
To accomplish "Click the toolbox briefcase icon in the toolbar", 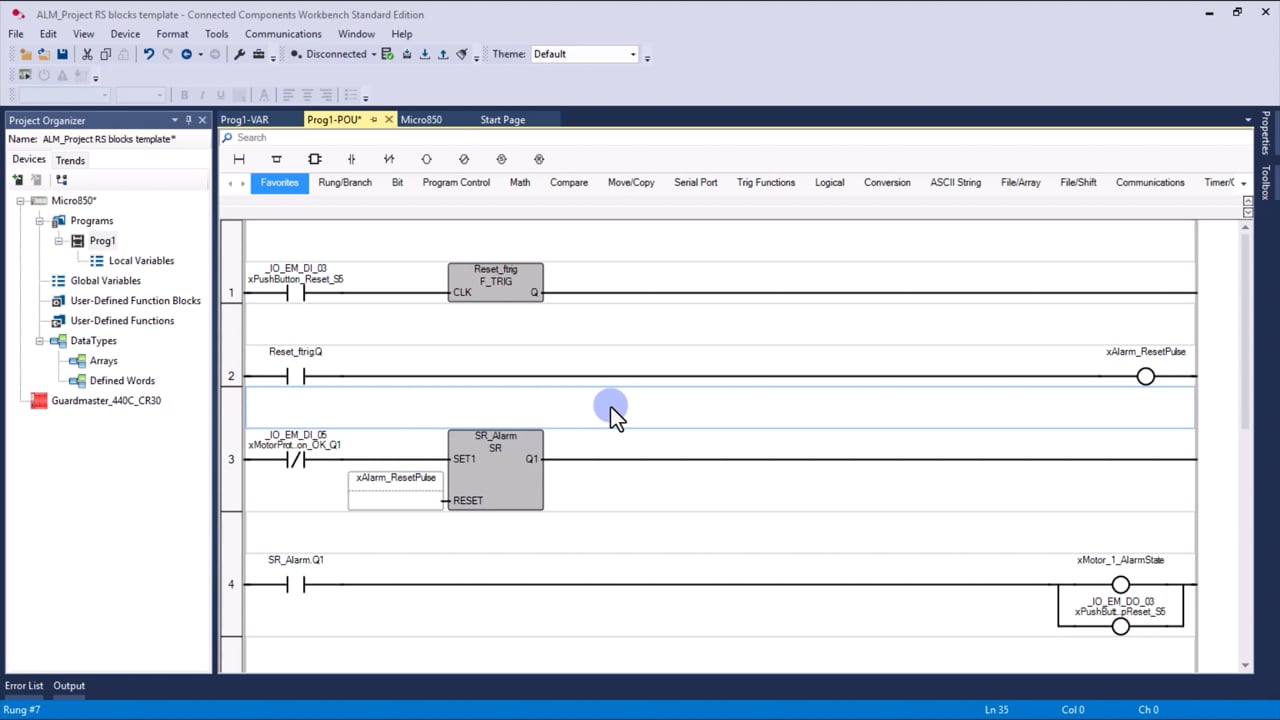I will [259, 54].
